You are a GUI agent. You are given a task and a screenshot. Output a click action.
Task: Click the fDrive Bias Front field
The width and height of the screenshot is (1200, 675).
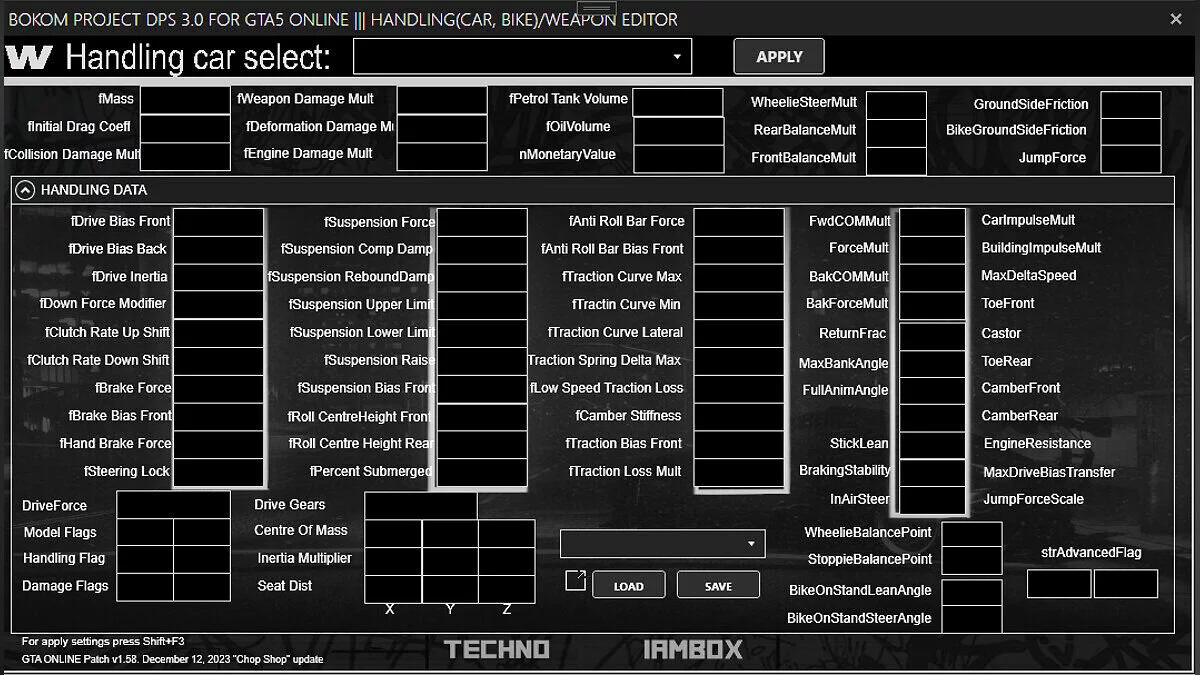[x=218, y=222]
